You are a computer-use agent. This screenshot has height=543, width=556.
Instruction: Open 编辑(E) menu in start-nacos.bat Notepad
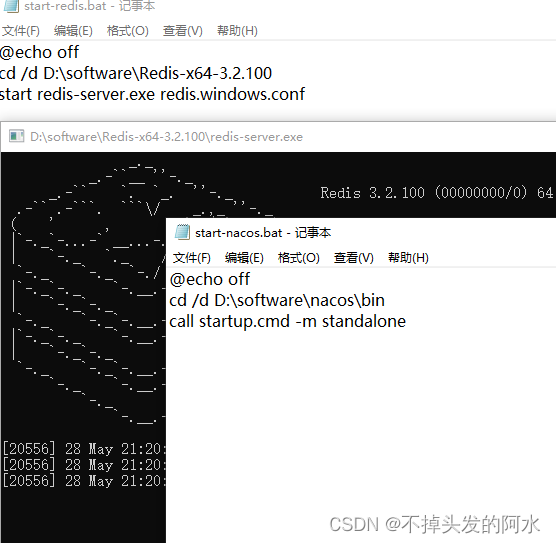click(244, 258)
